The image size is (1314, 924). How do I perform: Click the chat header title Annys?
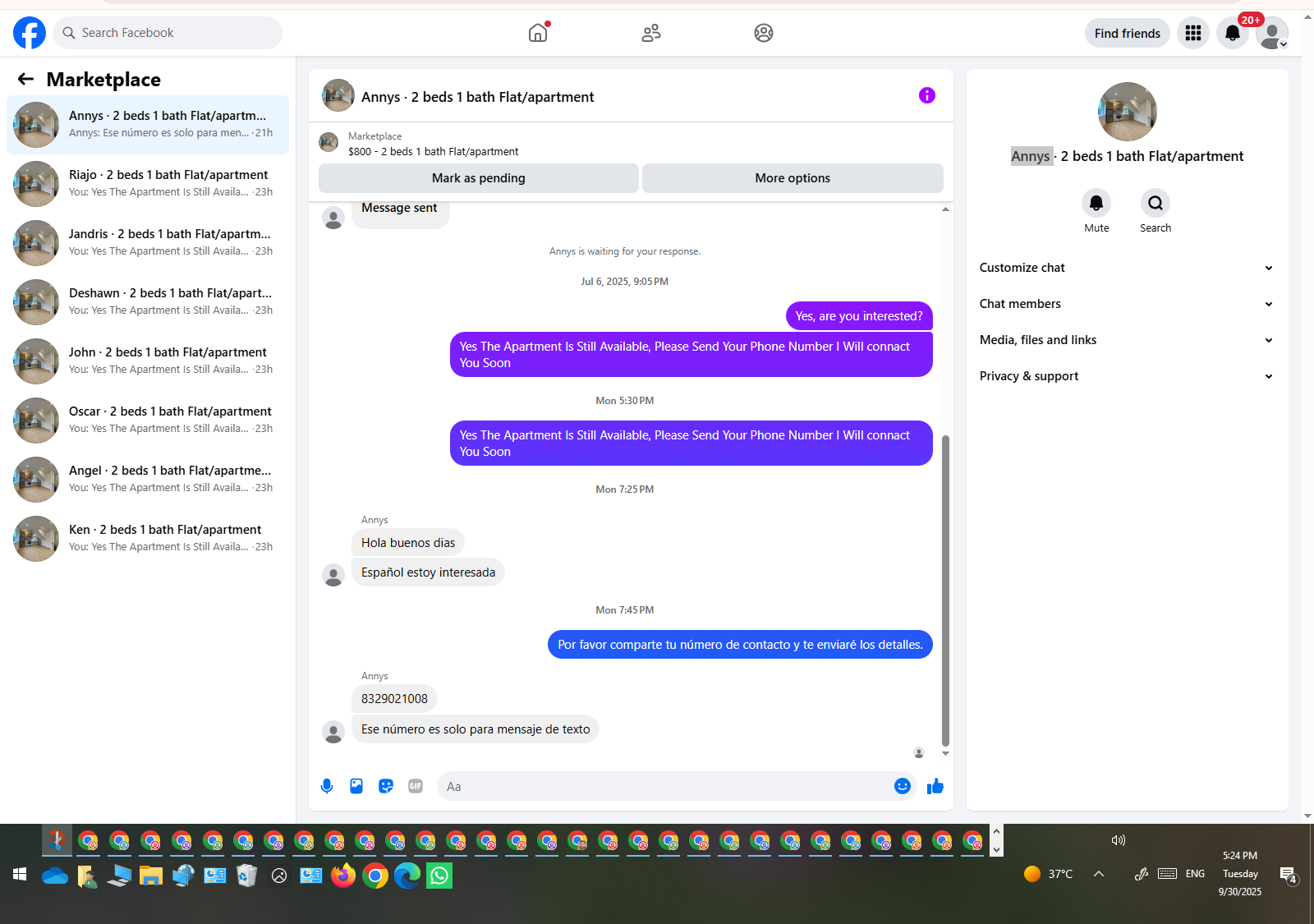tap(478, 97)
